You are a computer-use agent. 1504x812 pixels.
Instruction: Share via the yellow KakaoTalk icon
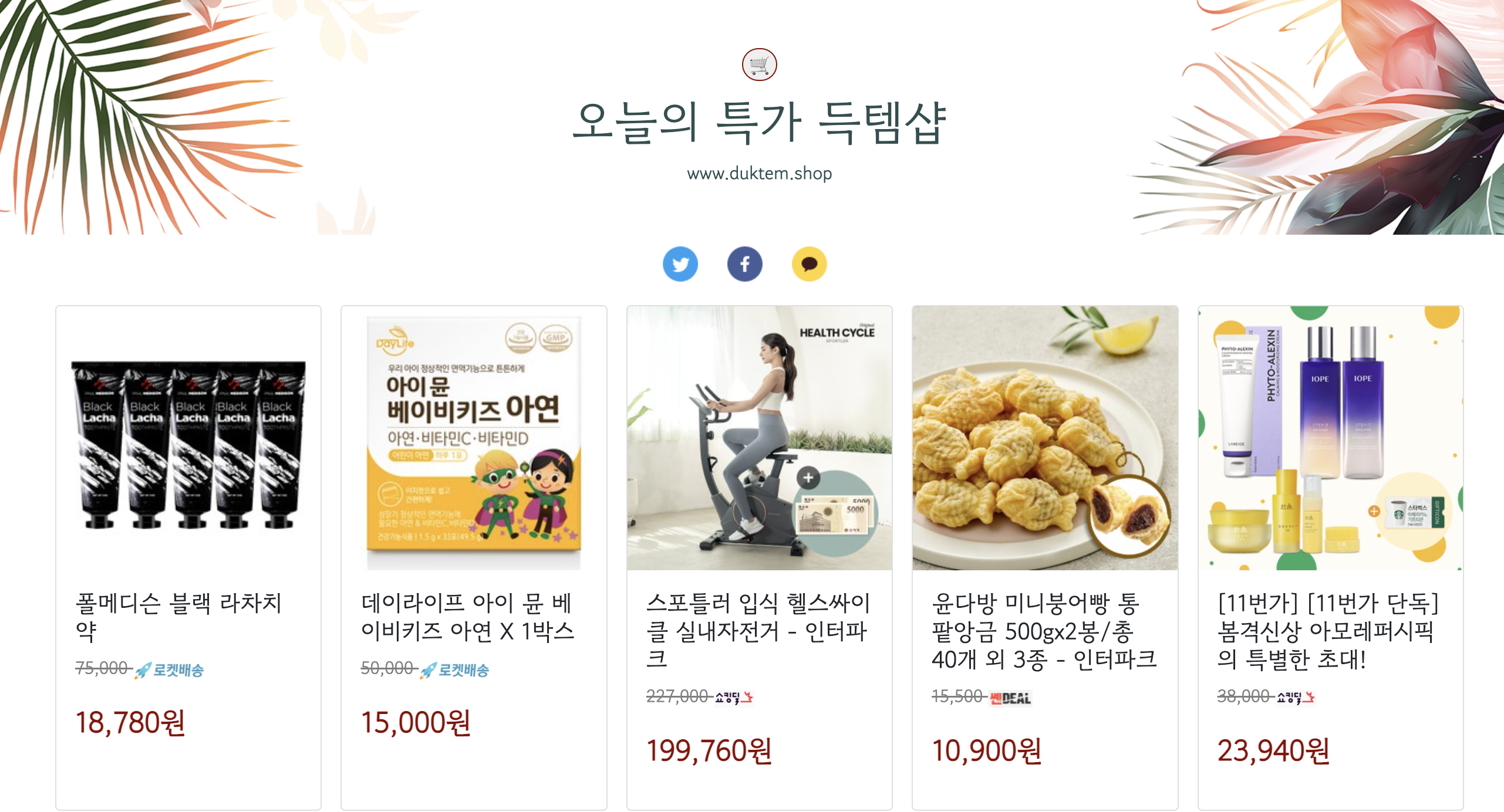(x=809, y=264)
